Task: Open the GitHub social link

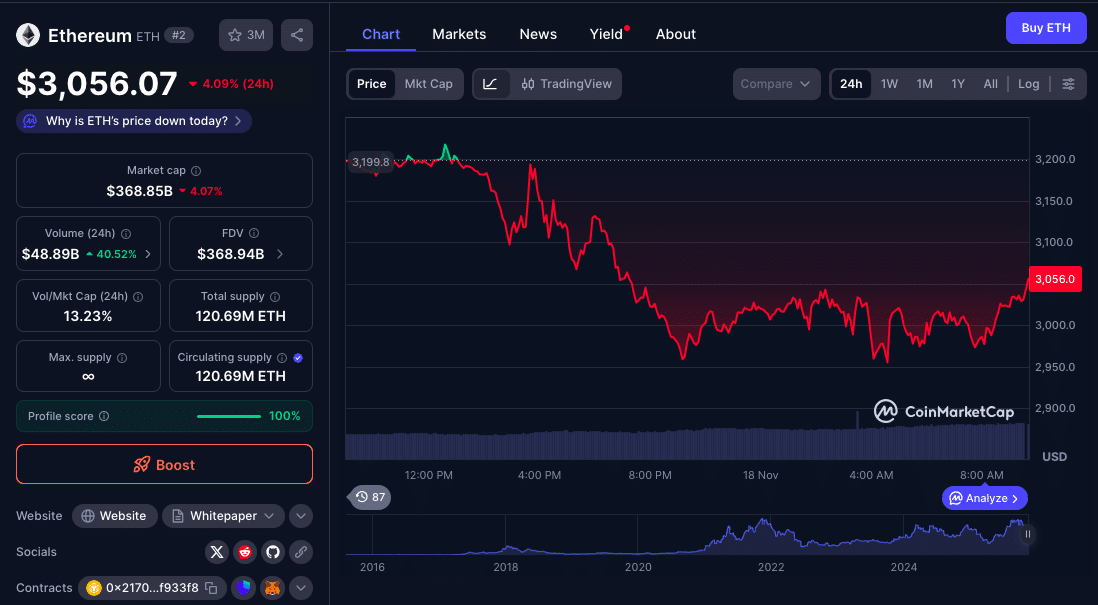Action: (273, 552)
